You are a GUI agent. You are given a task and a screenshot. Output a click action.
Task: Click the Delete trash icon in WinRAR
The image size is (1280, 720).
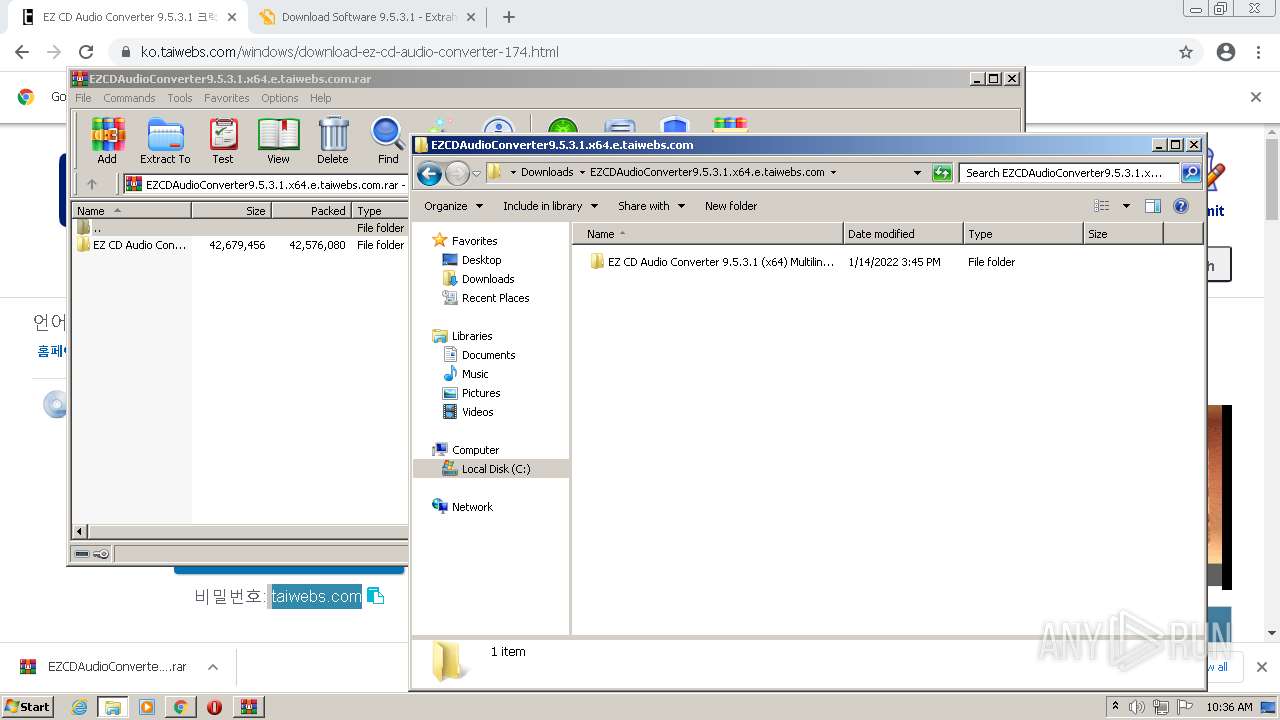333,140
